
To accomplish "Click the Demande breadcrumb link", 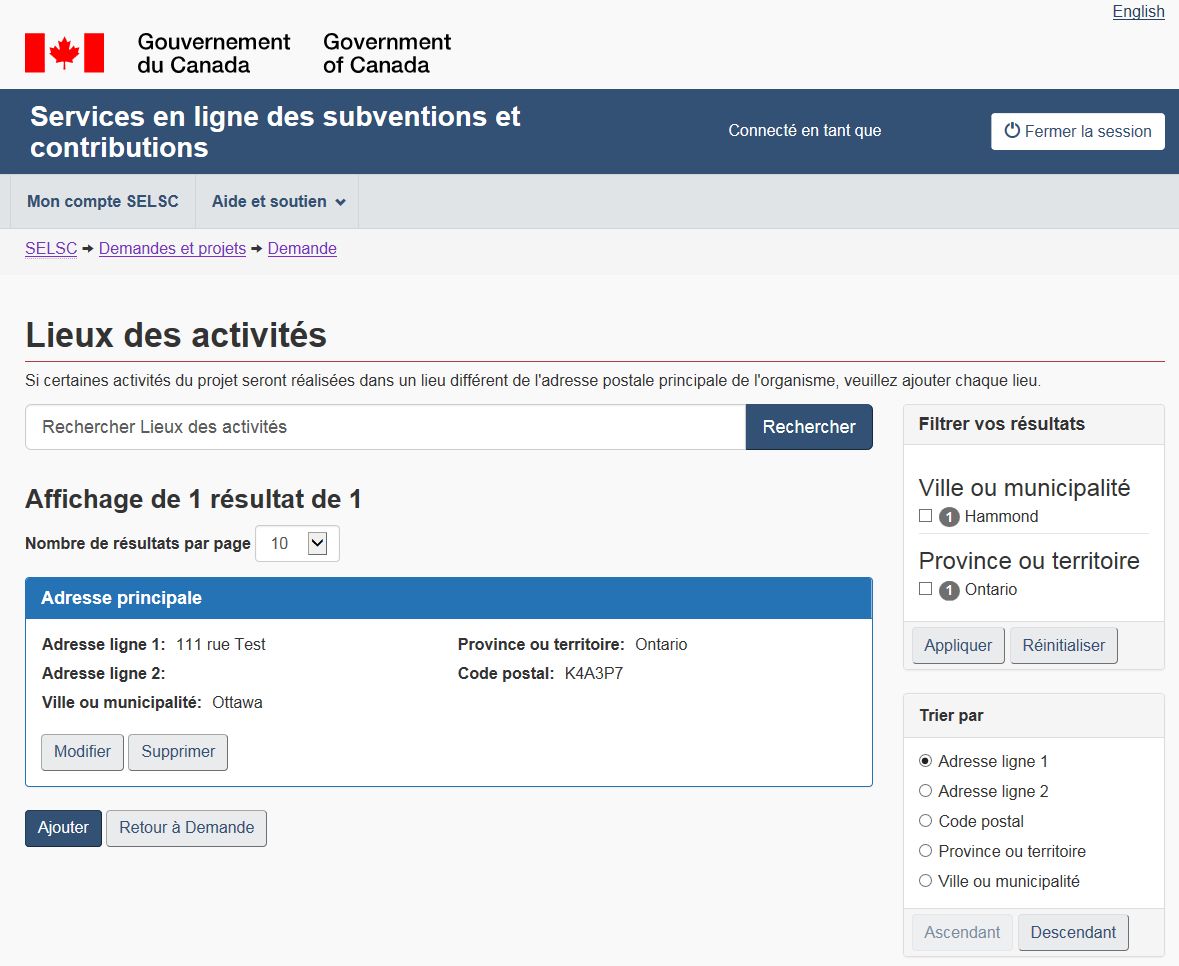I will (302, 249).
